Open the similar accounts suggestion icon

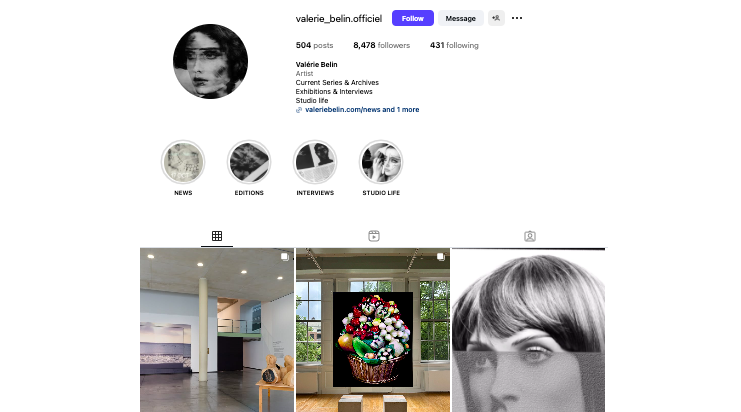tap(496, 18)
